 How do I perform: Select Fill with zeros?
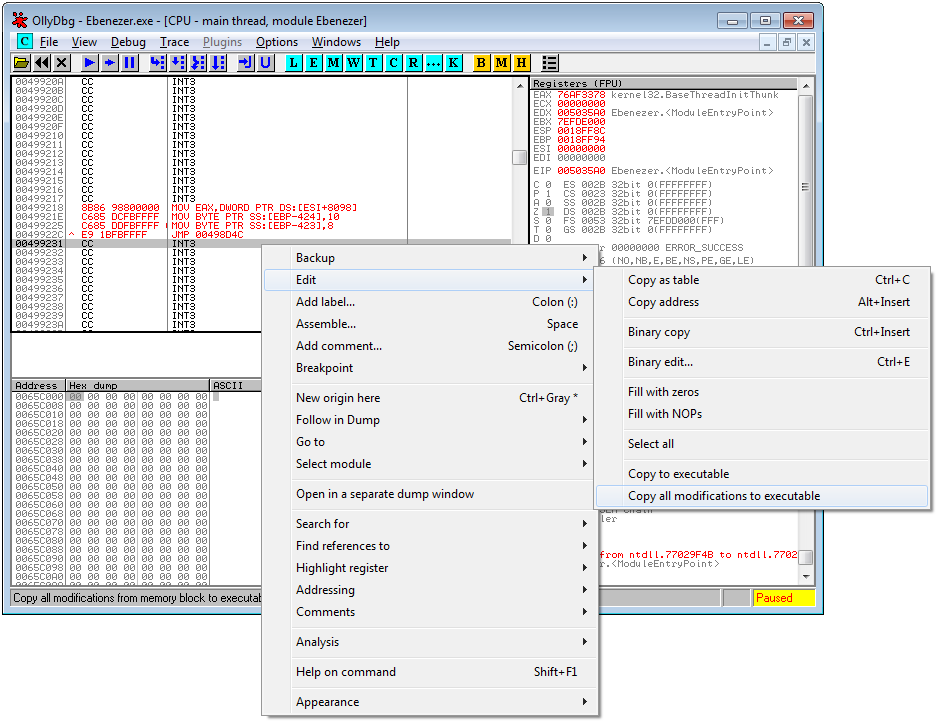point(762,392)
